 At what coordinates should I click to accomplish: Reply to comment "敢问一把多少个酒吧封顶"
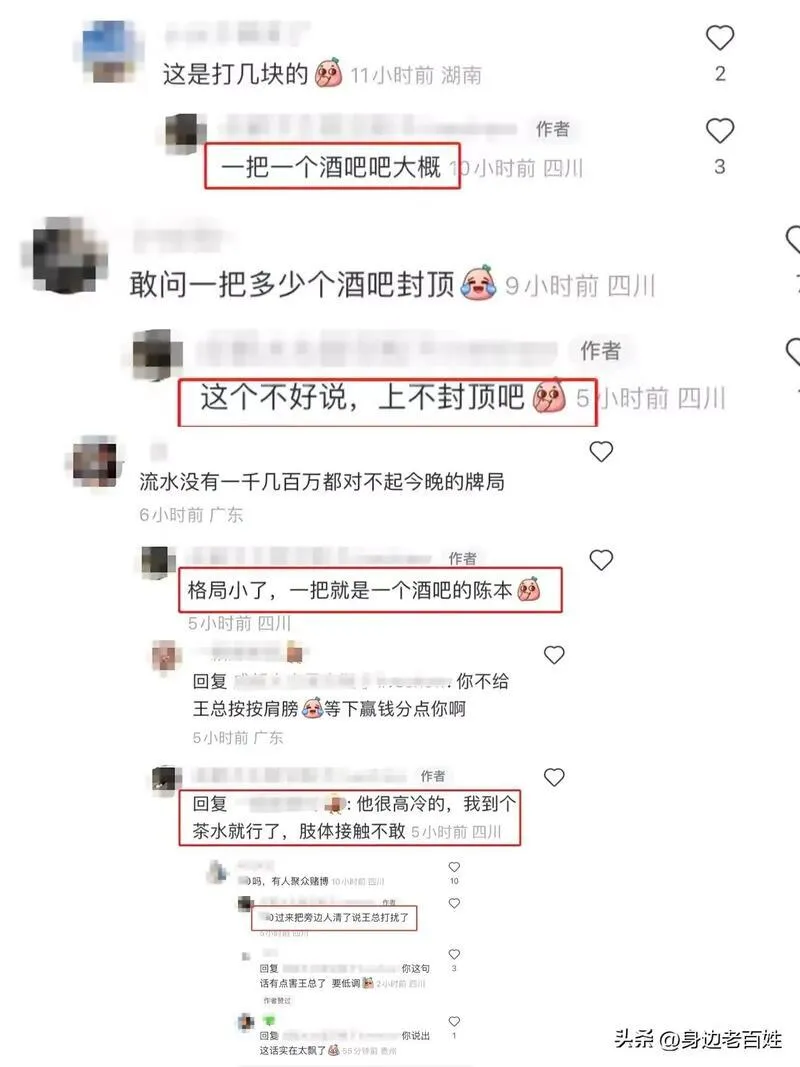[292, 284]
